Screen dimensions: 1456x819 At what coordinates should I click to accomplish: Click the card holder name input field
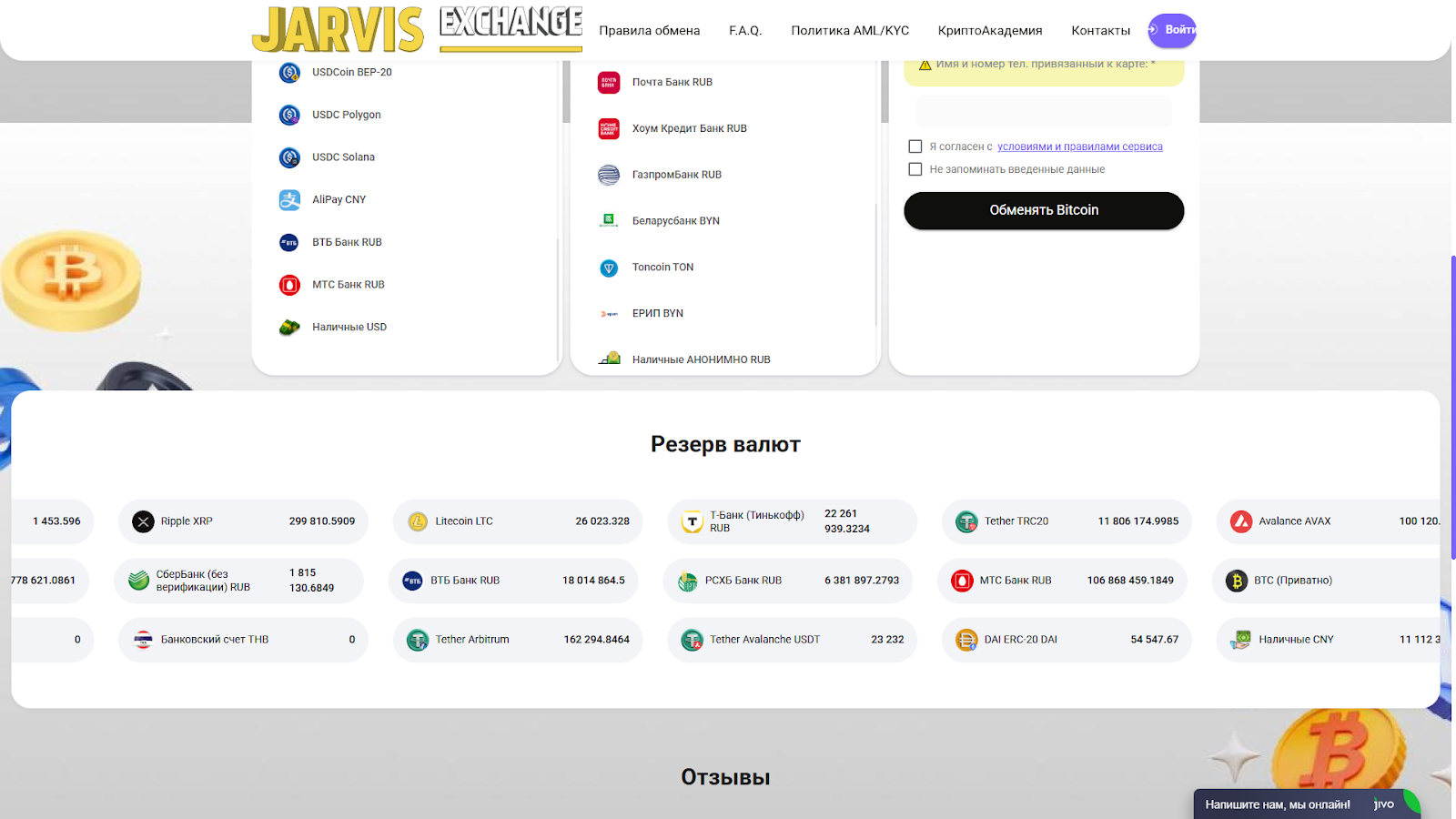tap(1044, 112)
